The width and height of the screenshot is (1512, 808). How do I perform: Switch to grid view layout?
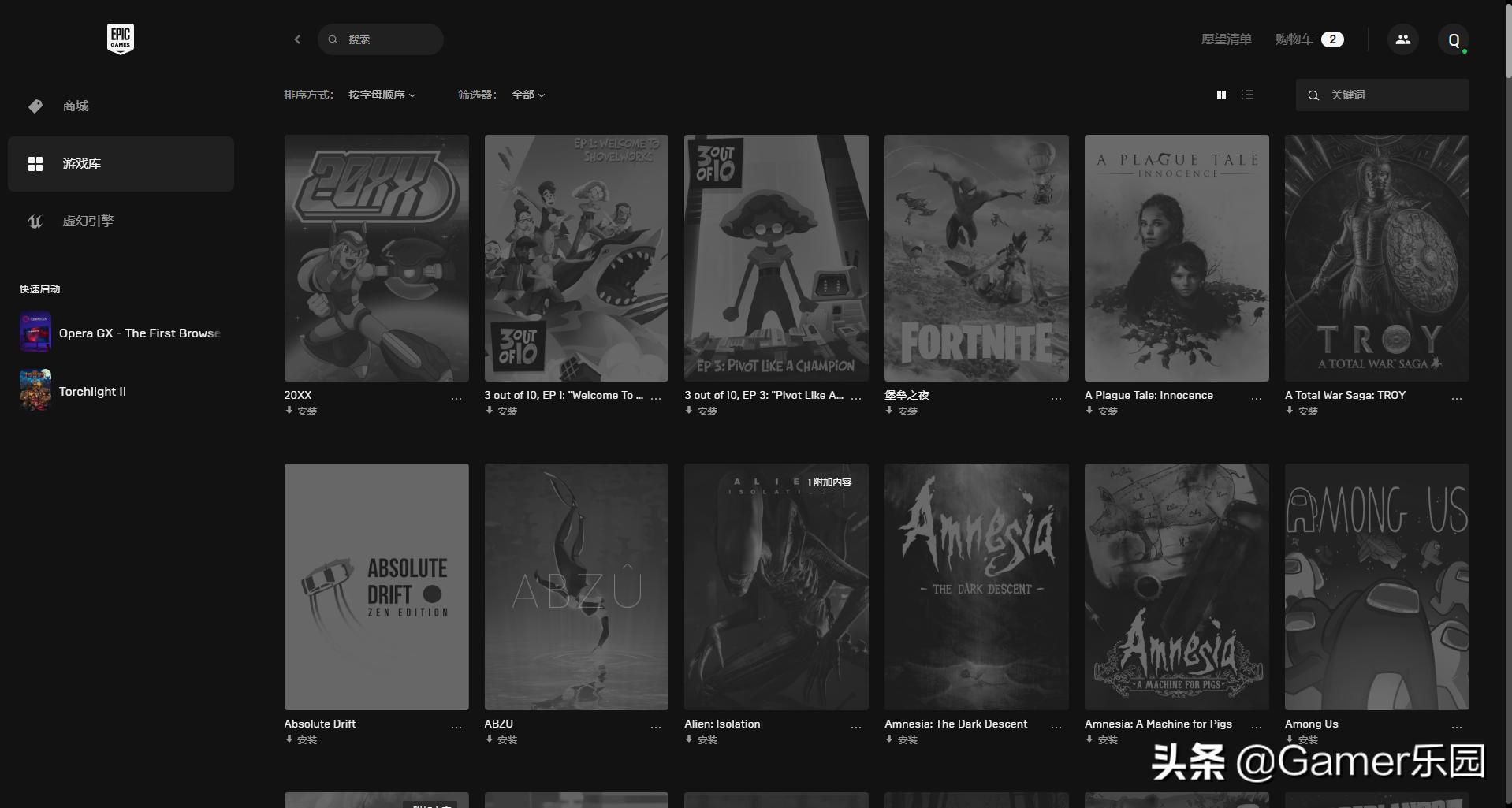[1221, 95]
